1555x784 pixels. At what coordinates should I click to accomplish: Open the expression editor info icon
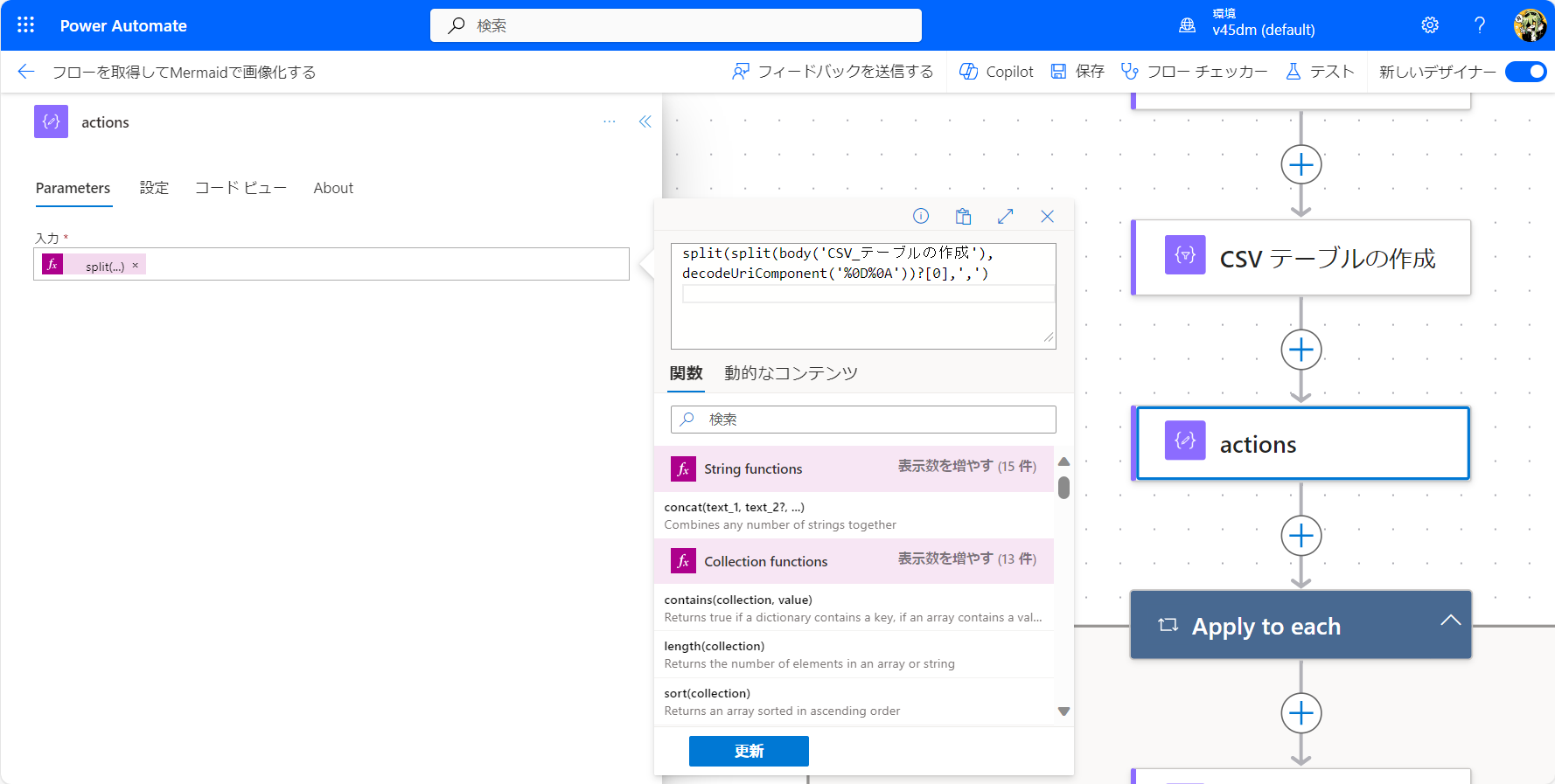click(921, 216)
